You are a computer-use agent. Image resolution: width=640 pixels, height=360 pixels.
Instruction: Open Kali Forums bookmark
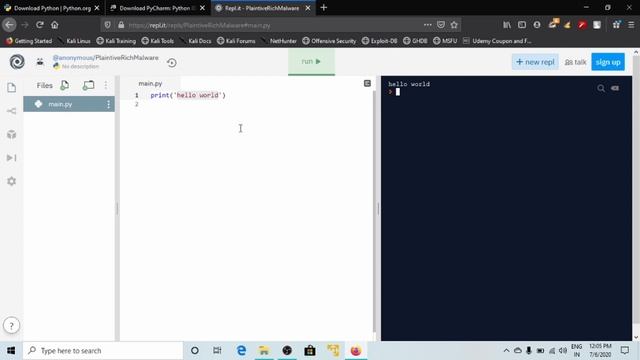coord(236,41)
